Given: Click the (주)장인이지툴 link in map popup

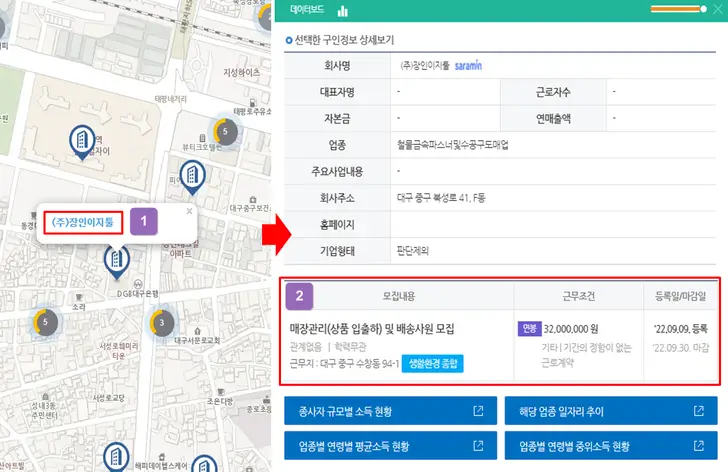Looking at the screenshot, I should click(x=83, y=222).
